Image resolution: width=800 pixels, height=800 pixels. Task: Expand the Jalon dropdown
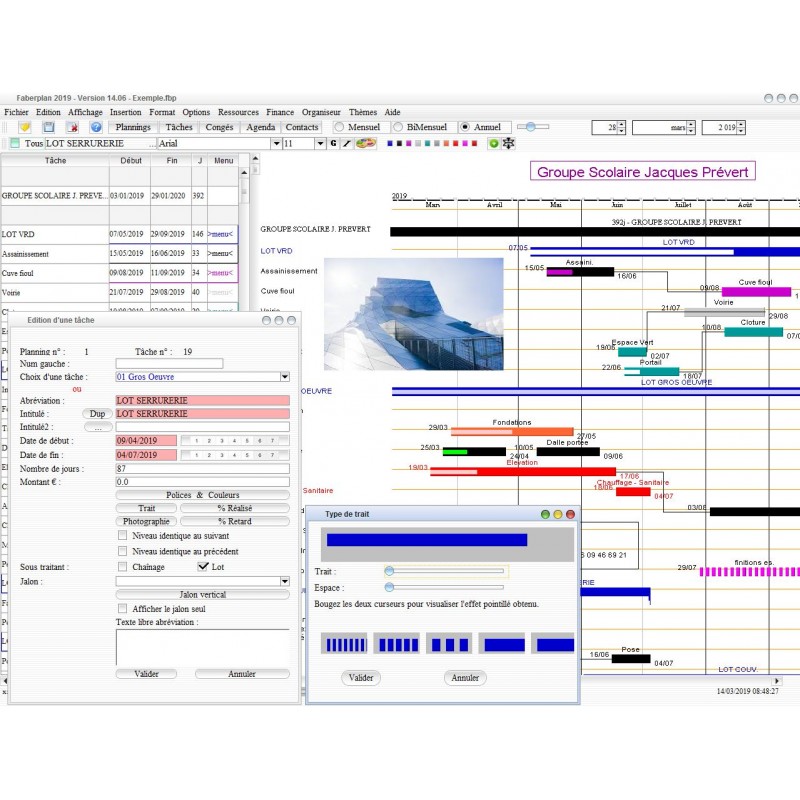285,581
